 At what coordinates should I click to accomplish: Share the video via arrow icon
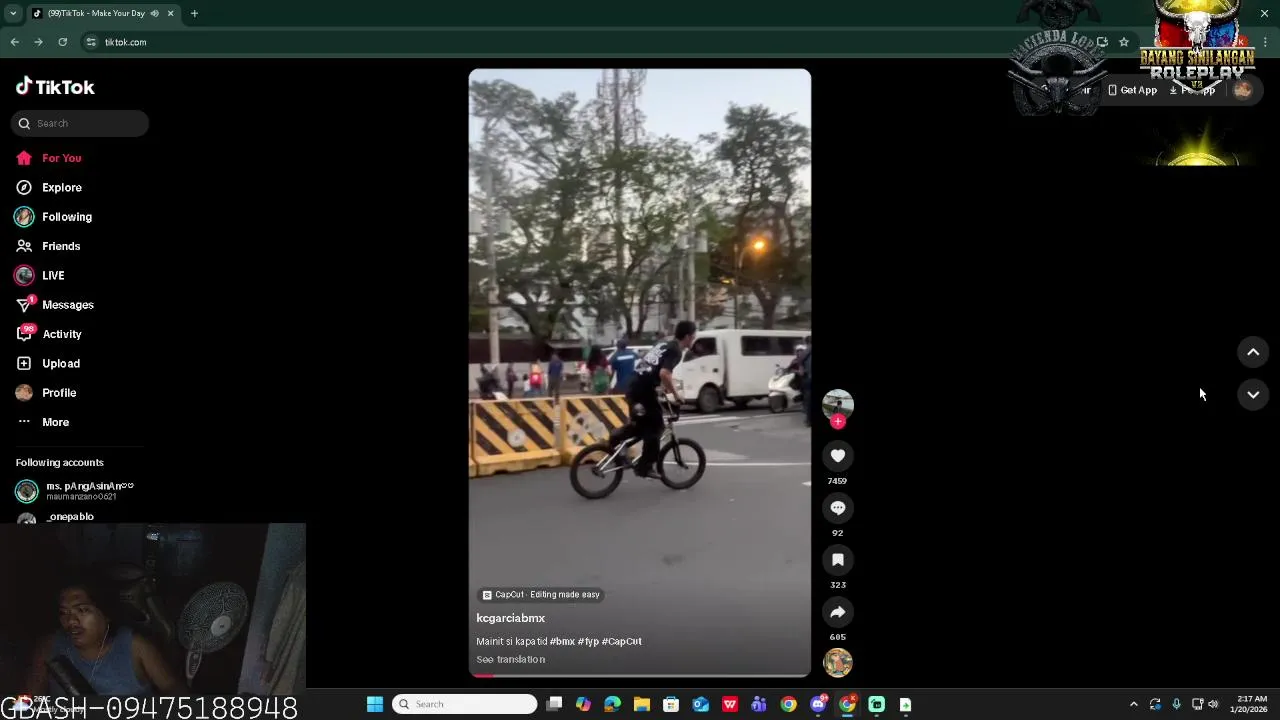[838, 612]
